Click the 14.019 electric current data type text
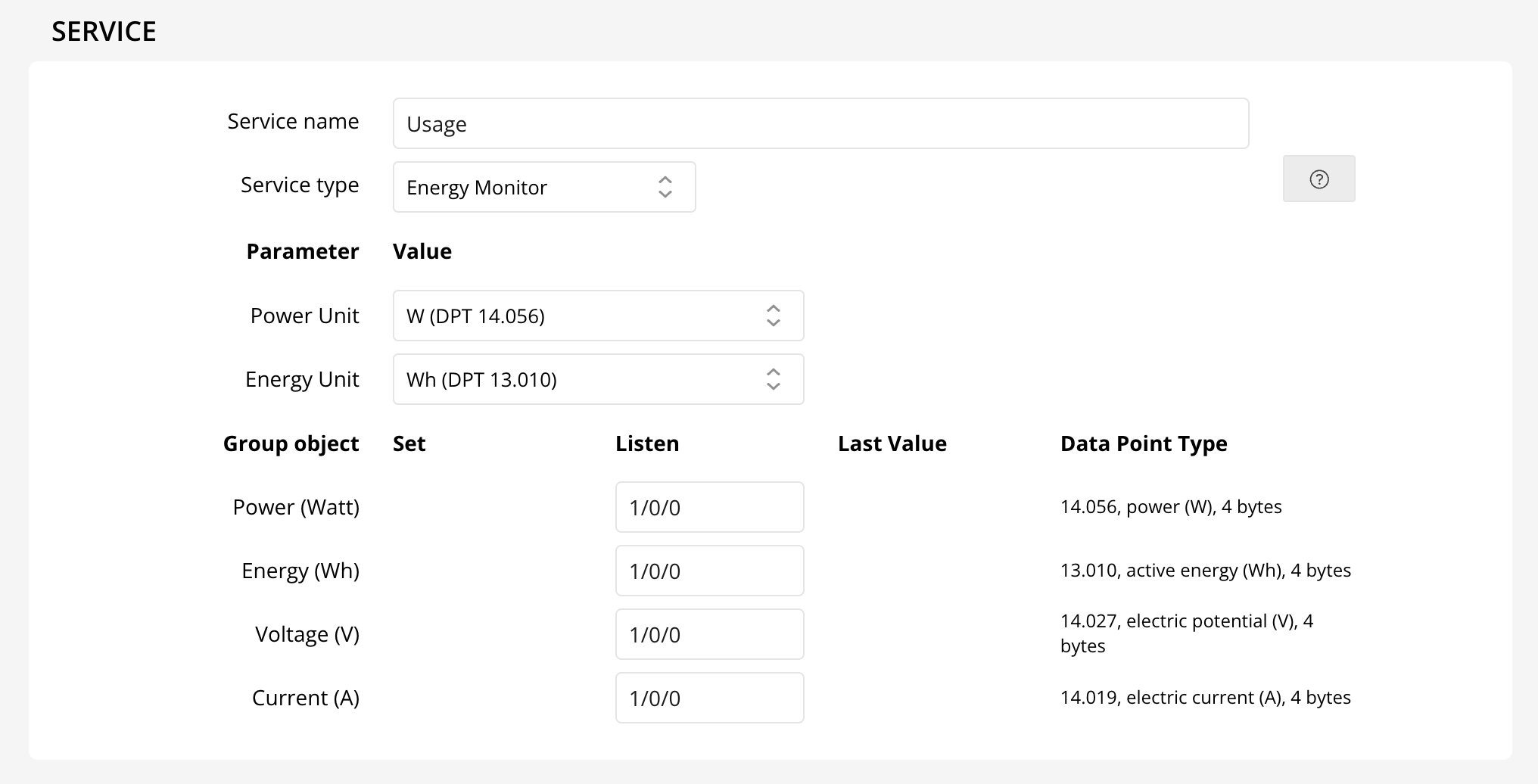The height and width of the screenshot is (784, 1538). [1205, 698]
